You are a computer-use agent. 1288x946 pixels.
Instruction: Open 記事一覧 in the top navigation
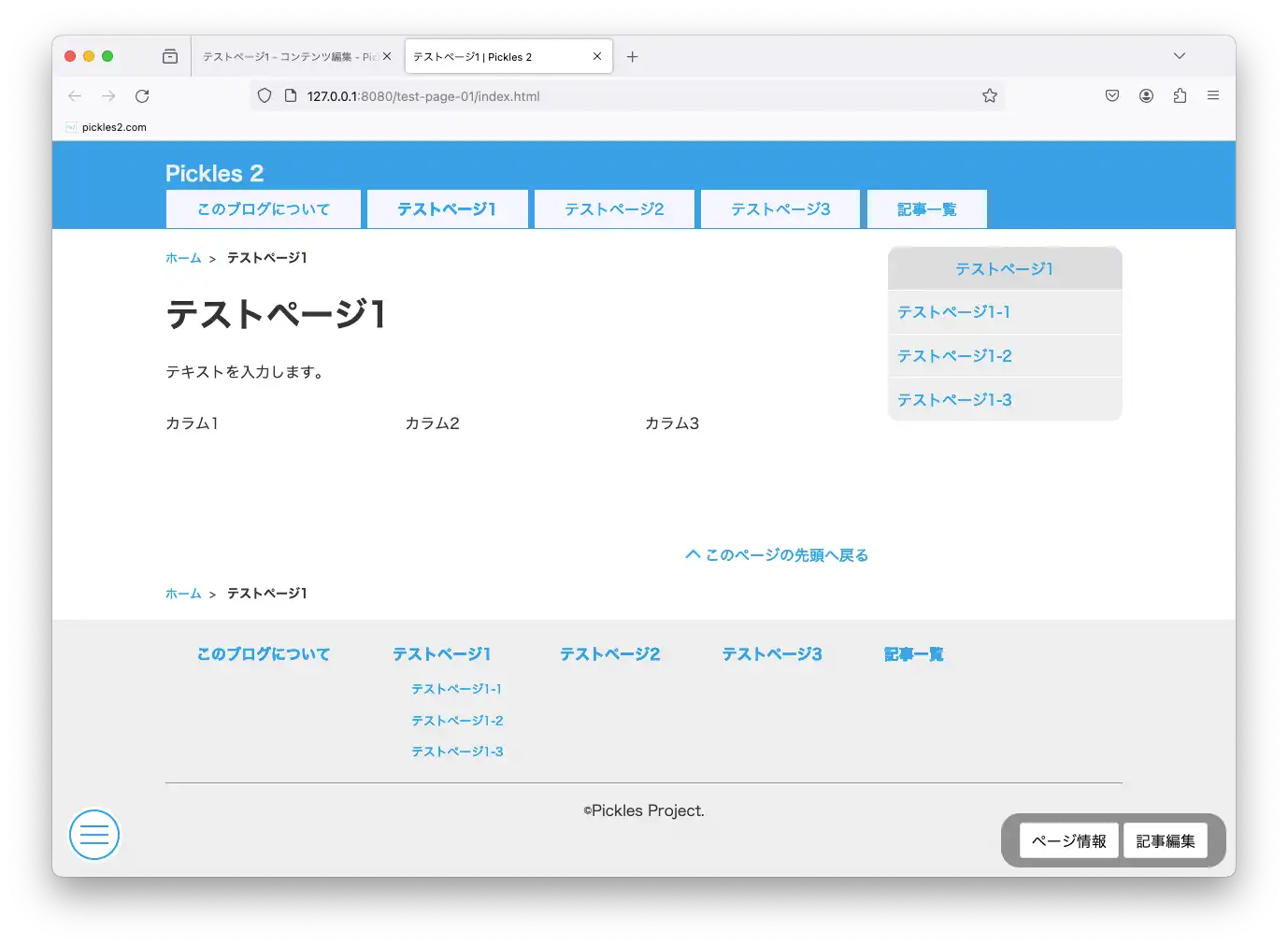[926, 209]
